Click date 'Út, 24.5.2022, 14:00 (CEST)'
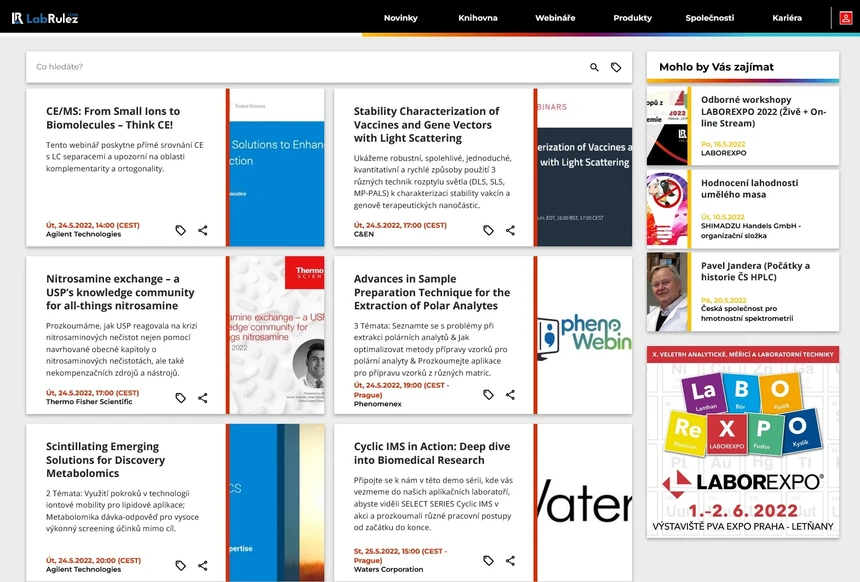This screenshot has width=860, height=582. click(93, 225)
